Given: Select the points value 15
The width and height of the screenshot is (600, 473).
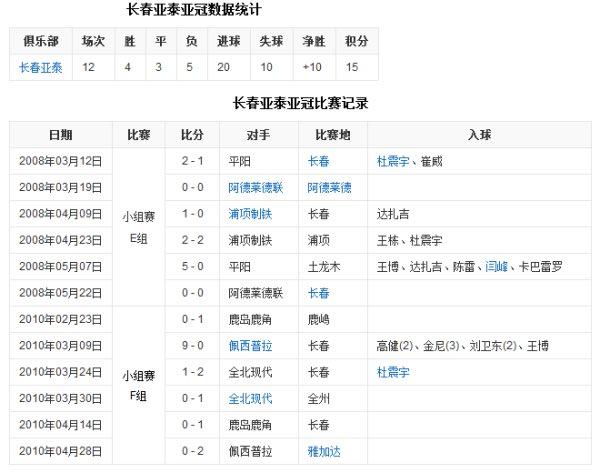Looking at the screenshot, I should [x=352, y=67].
